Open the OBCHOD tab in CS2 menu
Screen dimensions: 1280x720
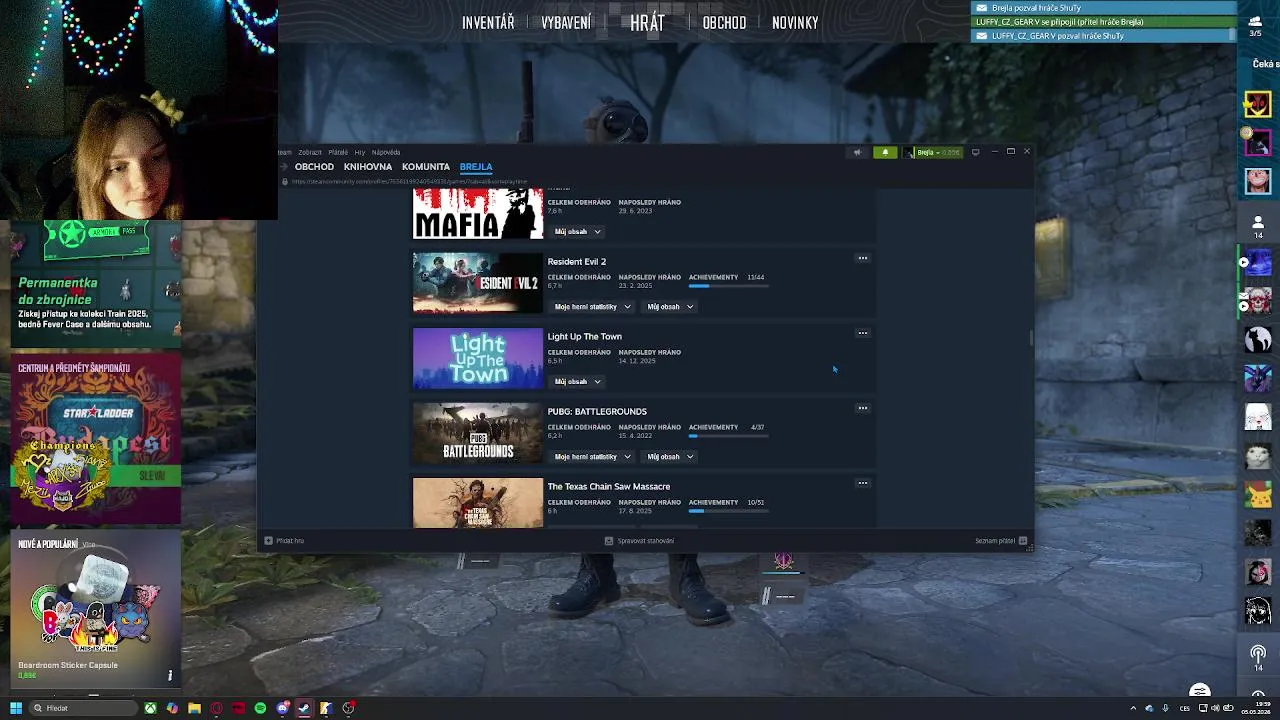click(x=724, y=22)
